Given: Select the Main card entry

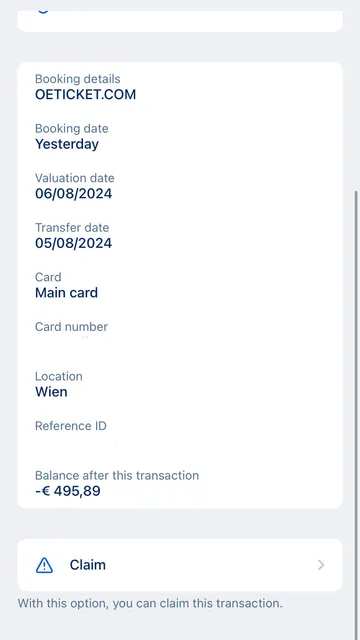Looking at the screenshot, I should tap(67, 293).
